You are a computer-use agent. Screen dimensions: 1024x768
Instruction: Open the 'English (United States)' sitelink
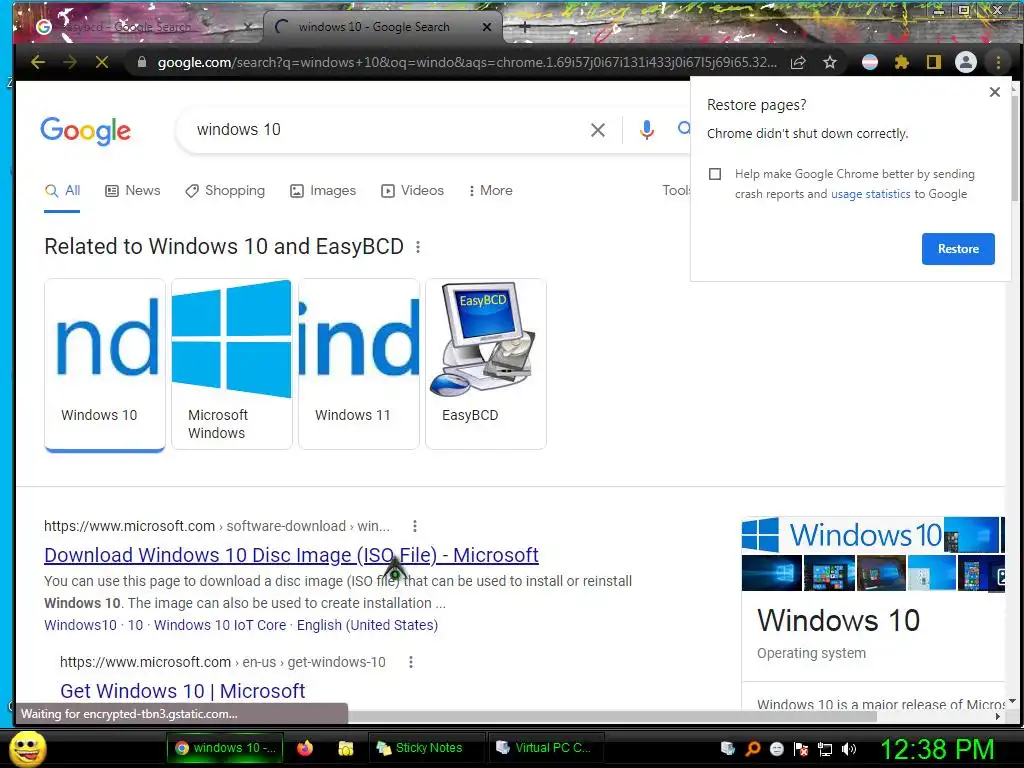click(367, 625)
